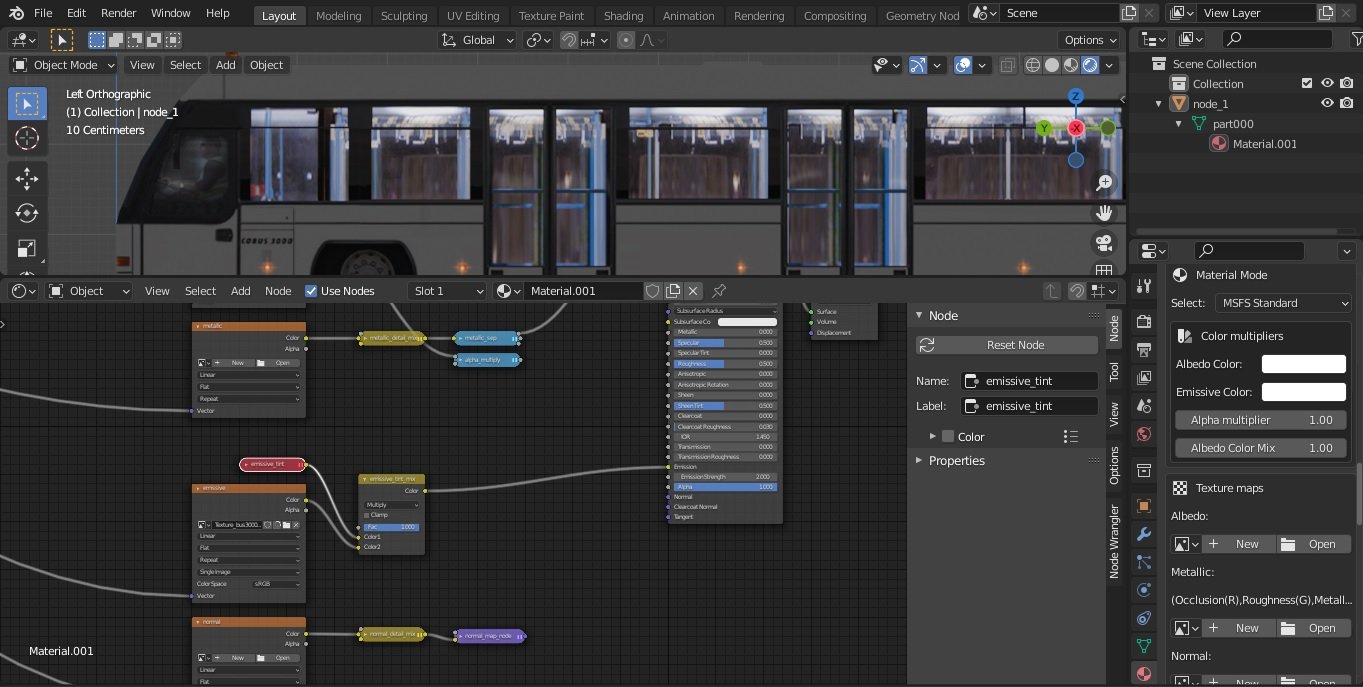This screenshot has width=1363, height=687.
Task: Select the Rotate tool
Action: click(x=27, y=213)
